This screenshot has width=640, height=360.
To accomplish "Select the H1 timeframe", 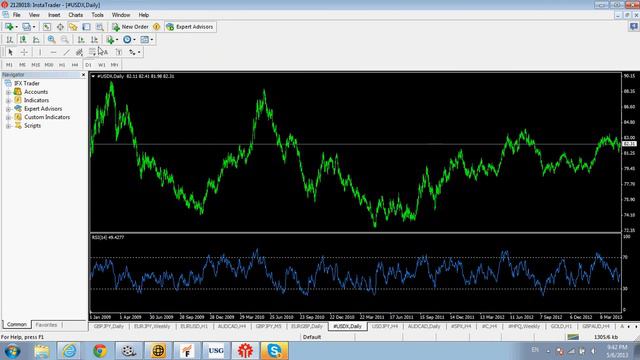I will point(62,65).
